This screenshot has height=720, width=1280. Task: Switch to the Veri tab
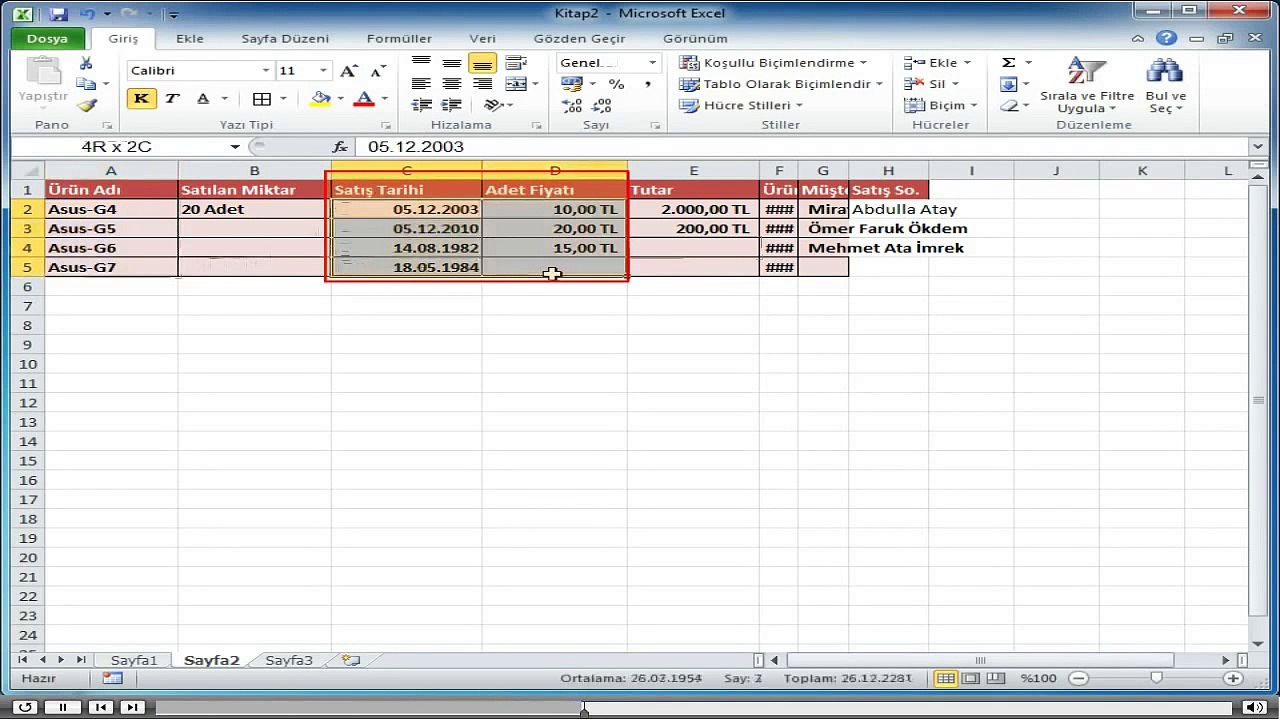483,39
